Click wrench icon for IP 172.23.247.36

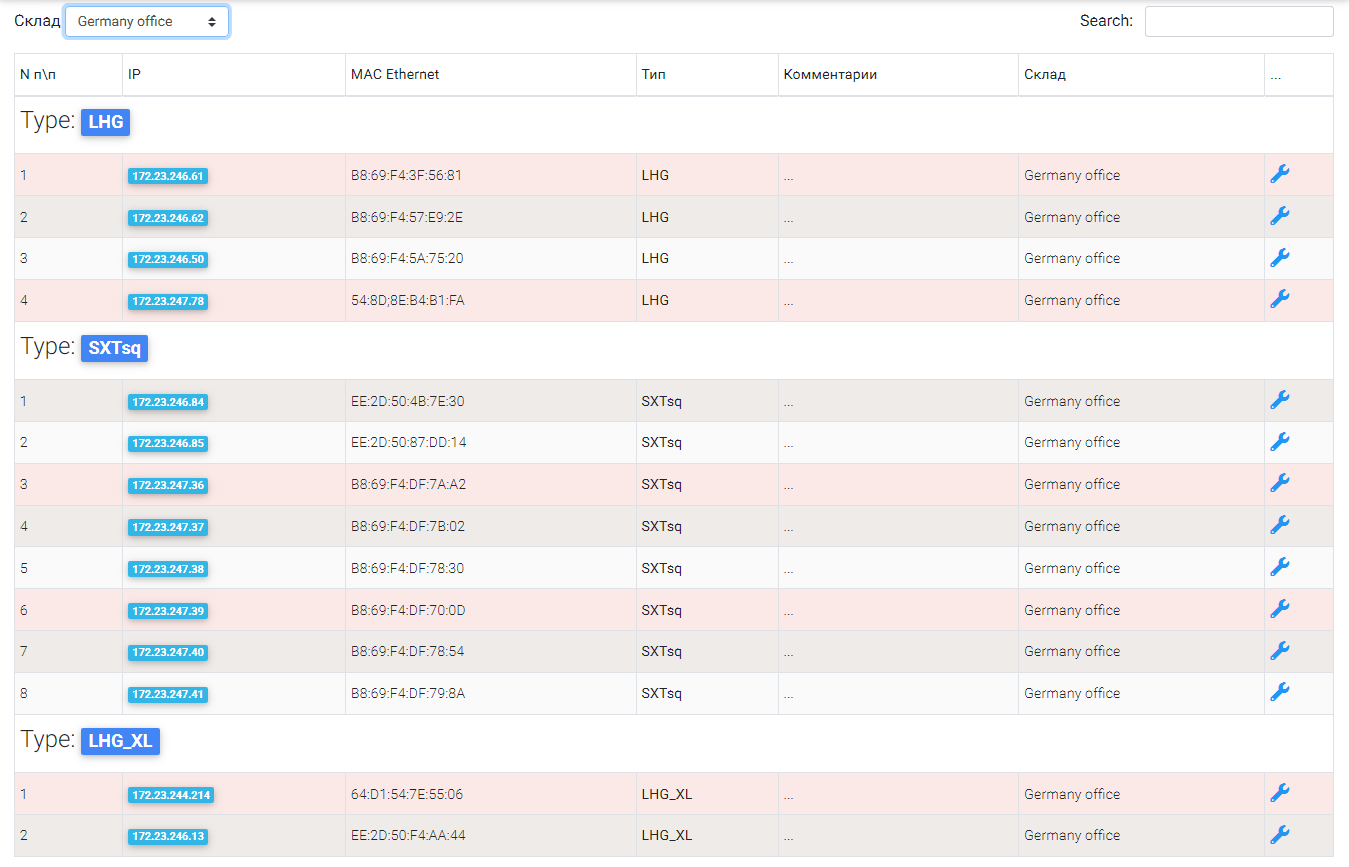1279,484
